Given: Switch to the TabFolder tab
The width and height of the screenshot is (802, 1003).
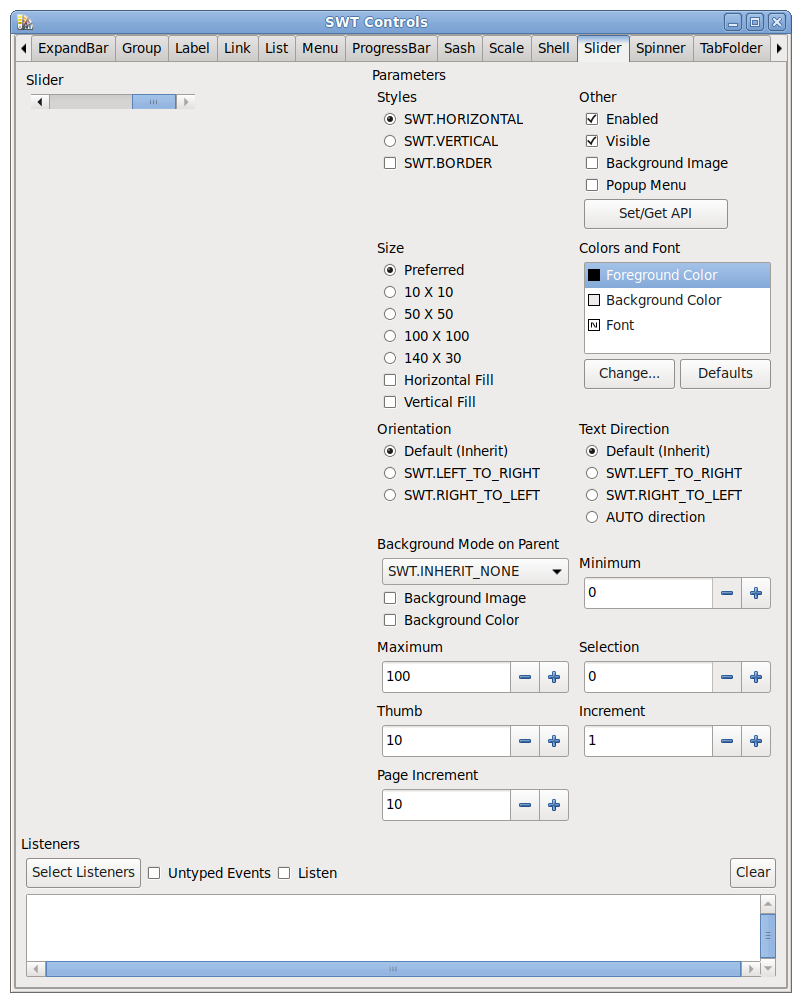Looking at the screenshot, I should 731,49.
